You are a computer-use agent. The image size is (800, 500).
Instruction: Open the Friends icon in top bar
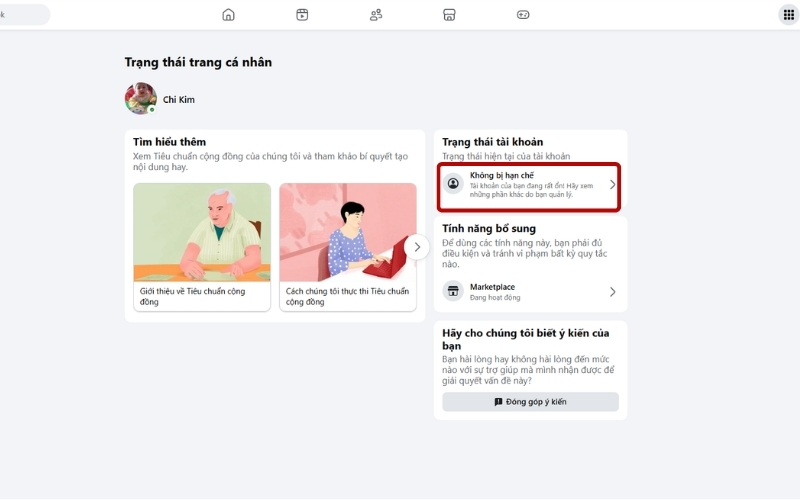coord(376,15)
